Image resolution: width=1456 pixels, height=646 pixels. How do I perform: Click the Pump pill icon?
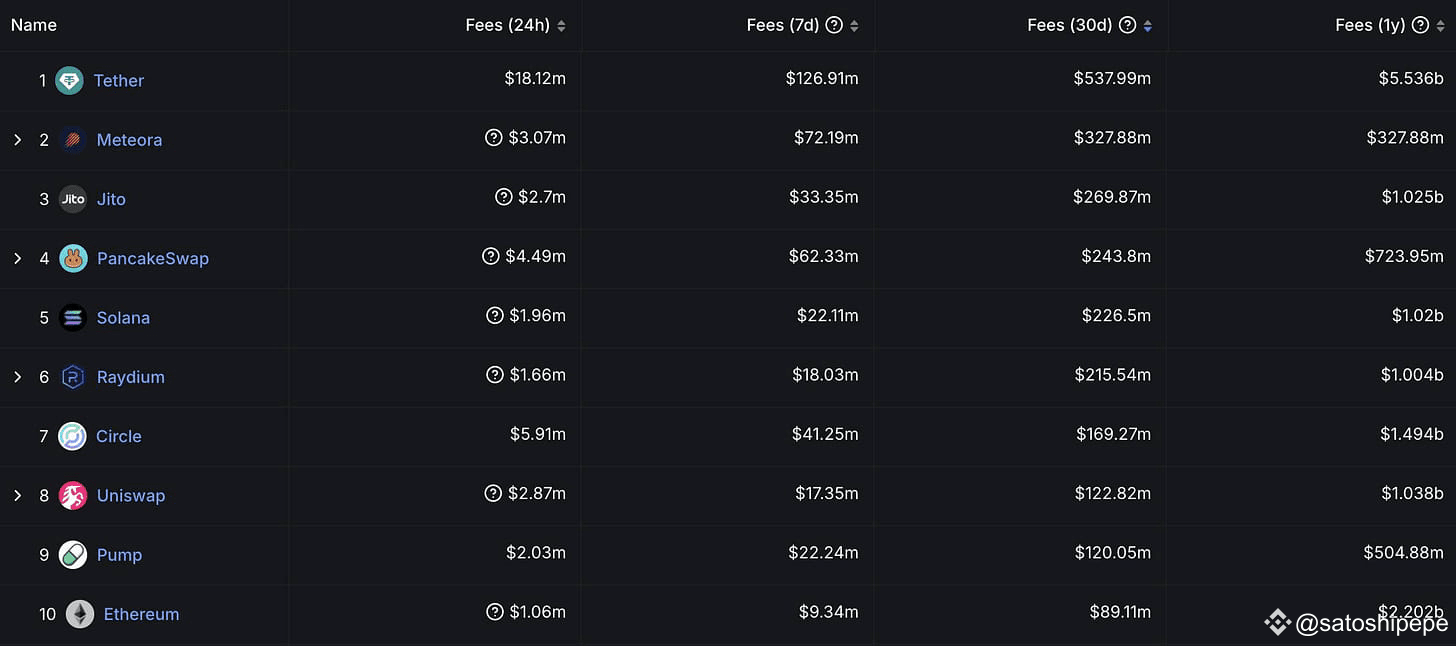(x=73, y=555)
